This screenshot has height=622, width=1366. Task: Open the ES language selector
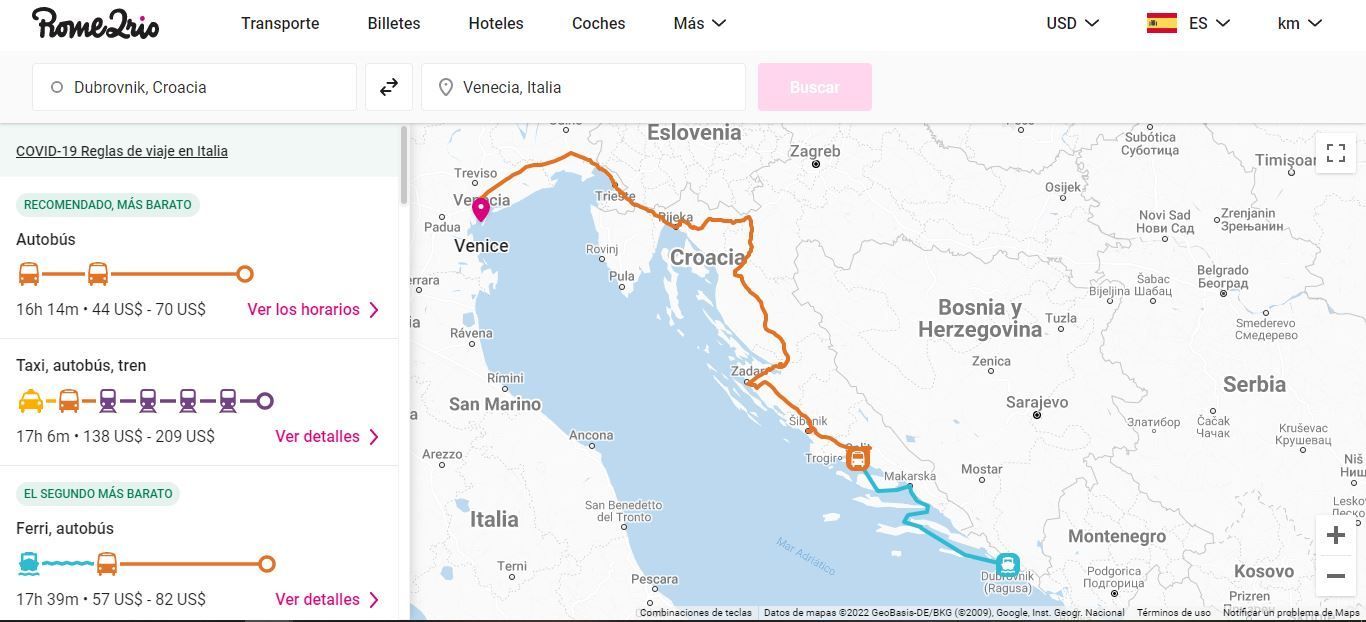1188,23
